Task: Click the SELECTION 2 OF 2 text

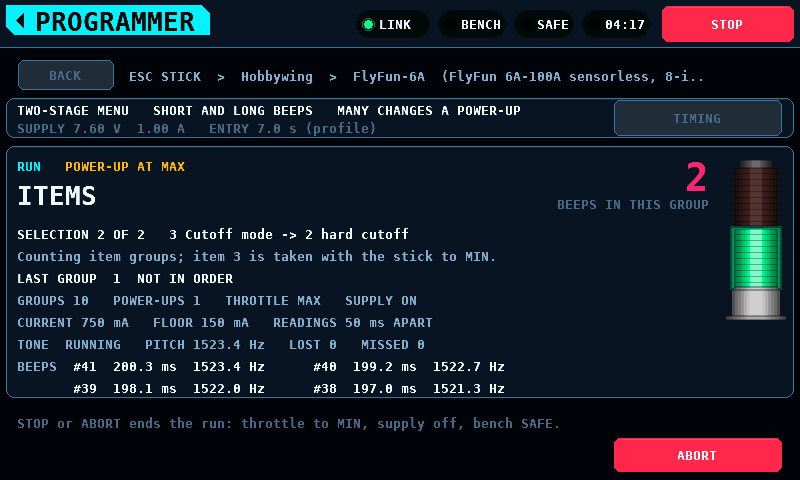Action: click(x=81, y=235)
